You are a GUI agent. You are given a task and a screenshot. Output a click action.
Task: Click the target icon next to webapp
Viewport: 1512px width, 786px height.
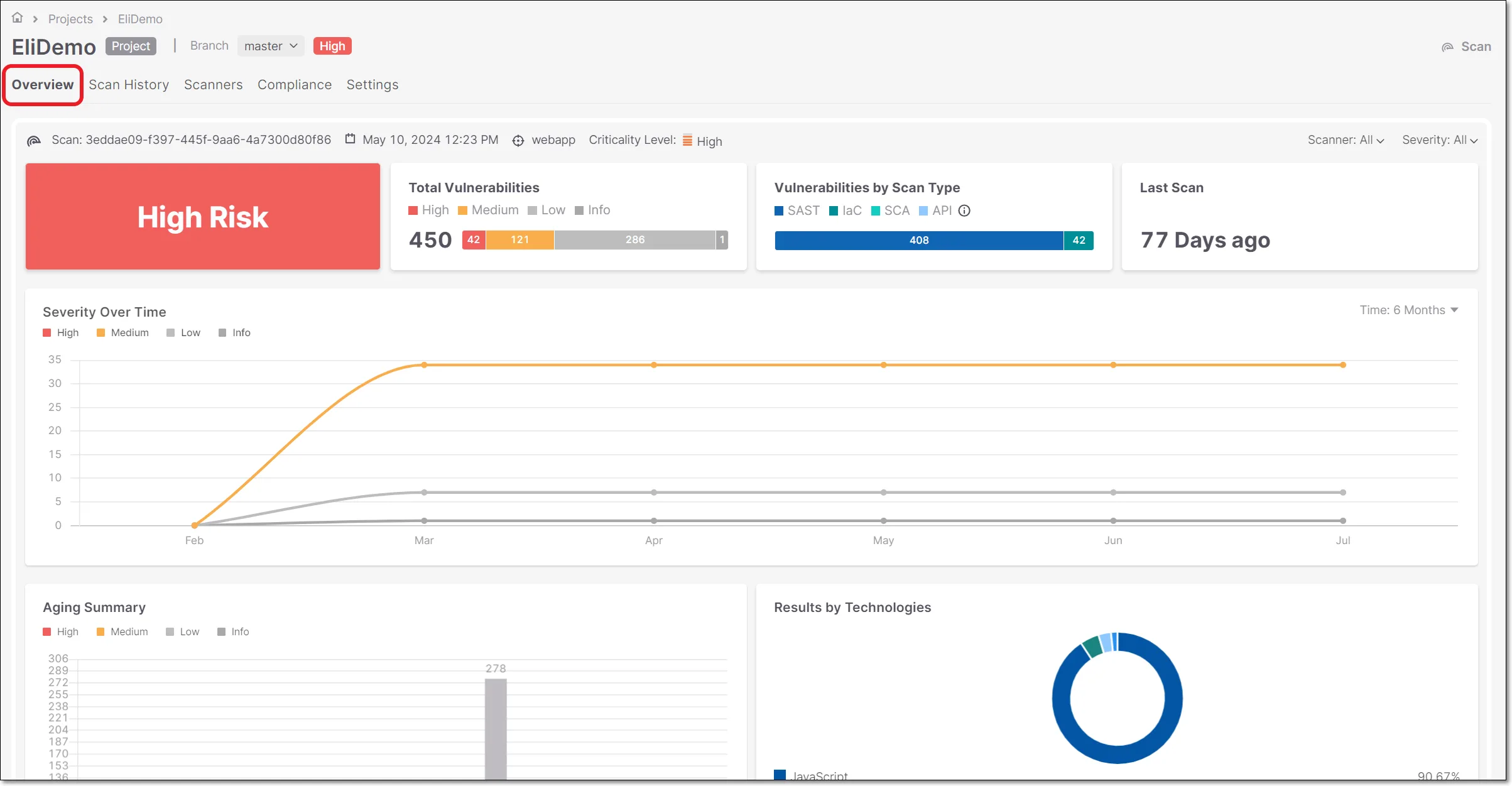[518, 140]
